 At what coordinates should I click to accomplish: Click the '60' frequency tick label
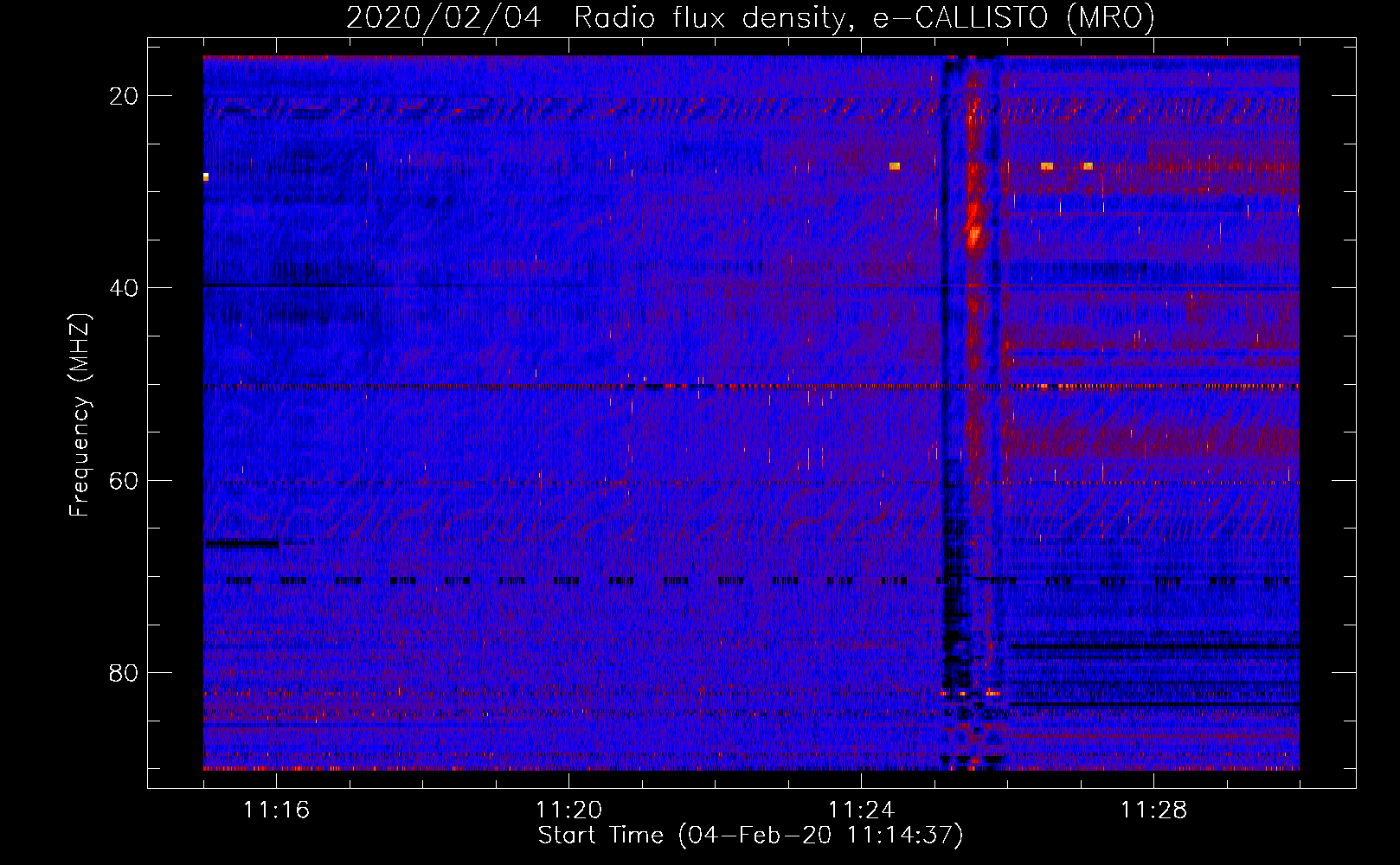(124, 480)
